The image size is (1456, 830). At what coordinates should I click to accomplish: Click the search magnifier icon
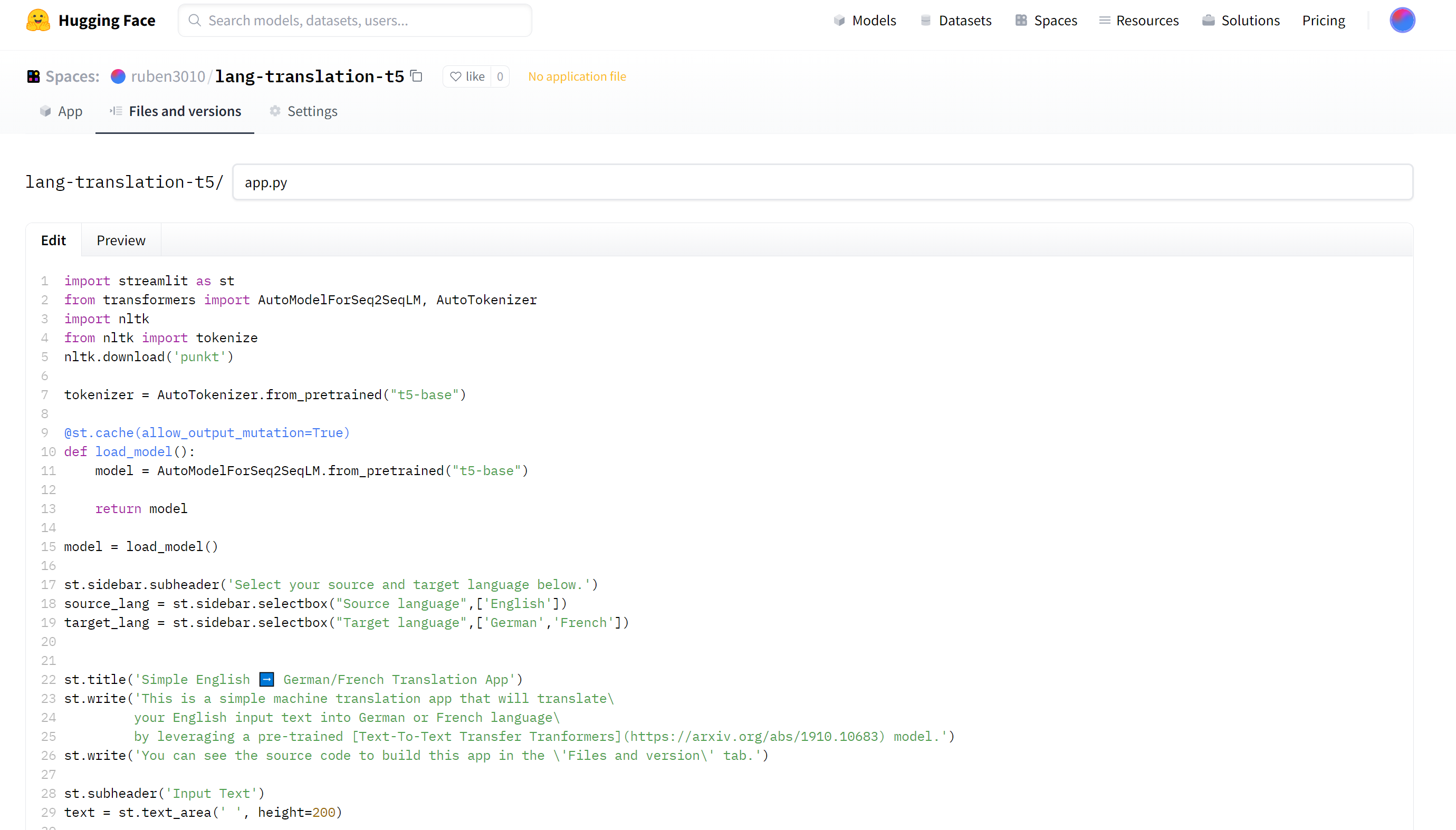point(195,21)
